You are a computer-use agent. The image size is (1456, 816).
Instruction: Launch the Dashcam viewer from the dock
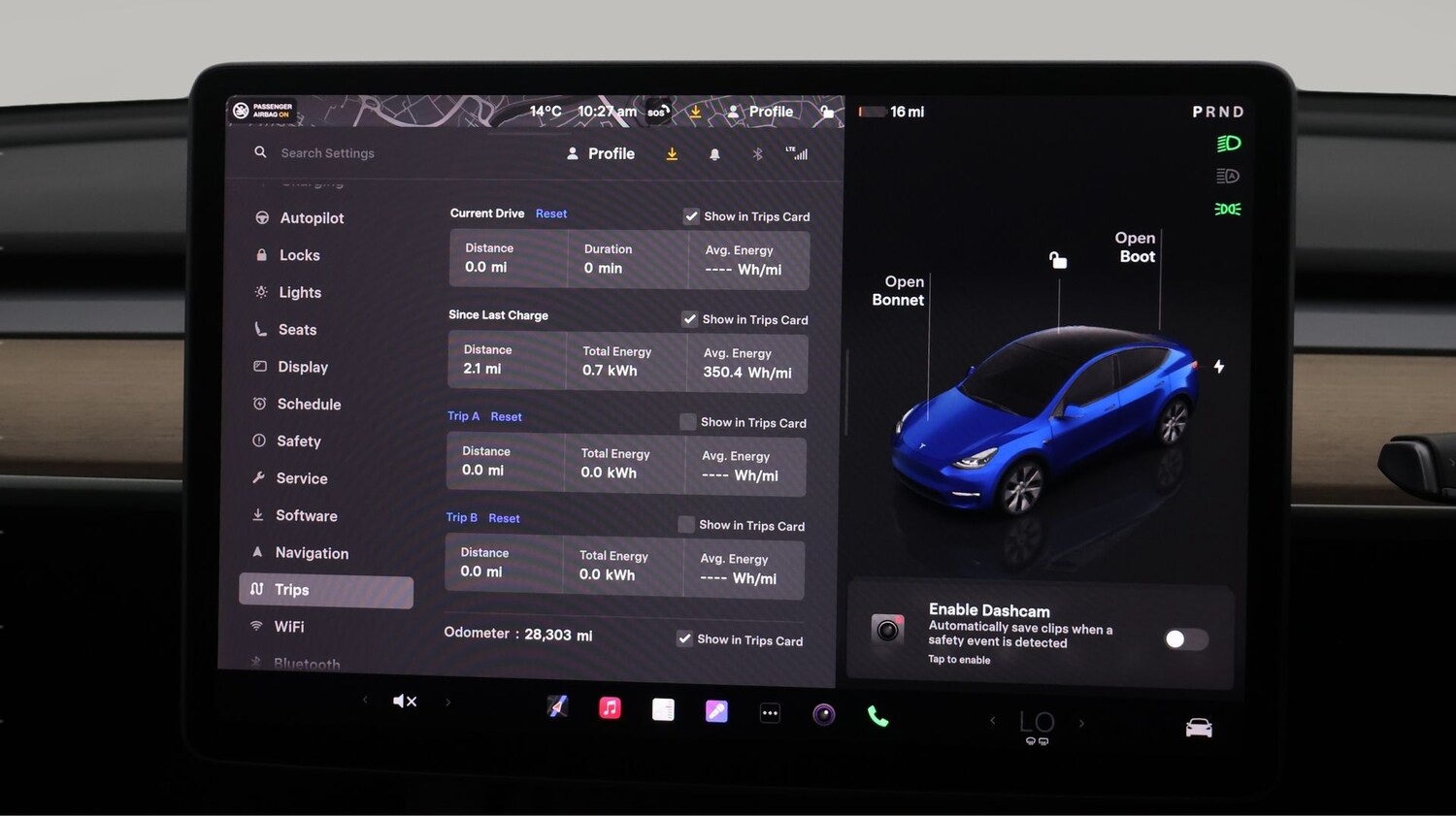pyautogui.click(x=824, y=714)
